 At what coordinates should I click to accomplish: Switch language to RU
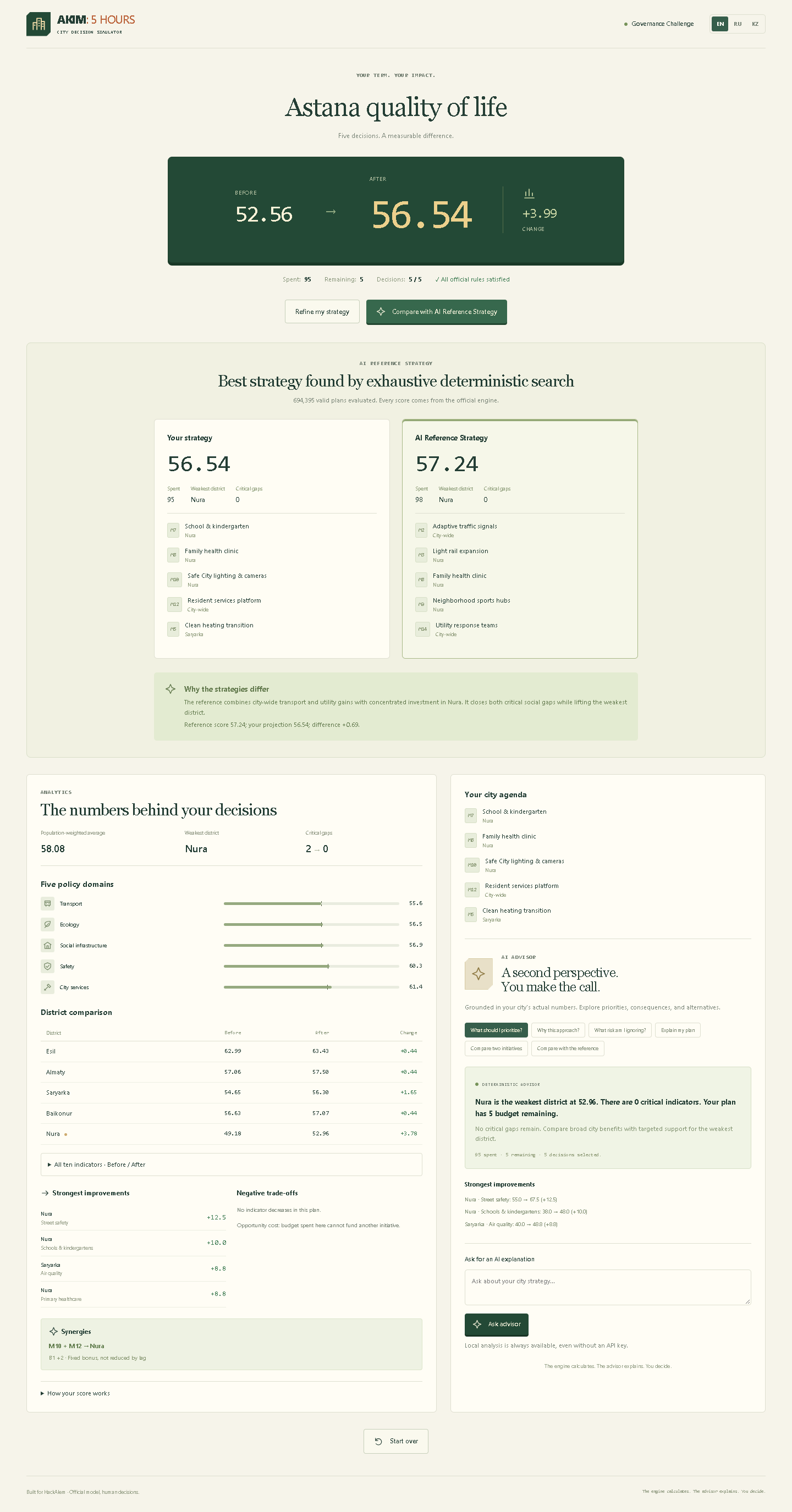(738, 24)
